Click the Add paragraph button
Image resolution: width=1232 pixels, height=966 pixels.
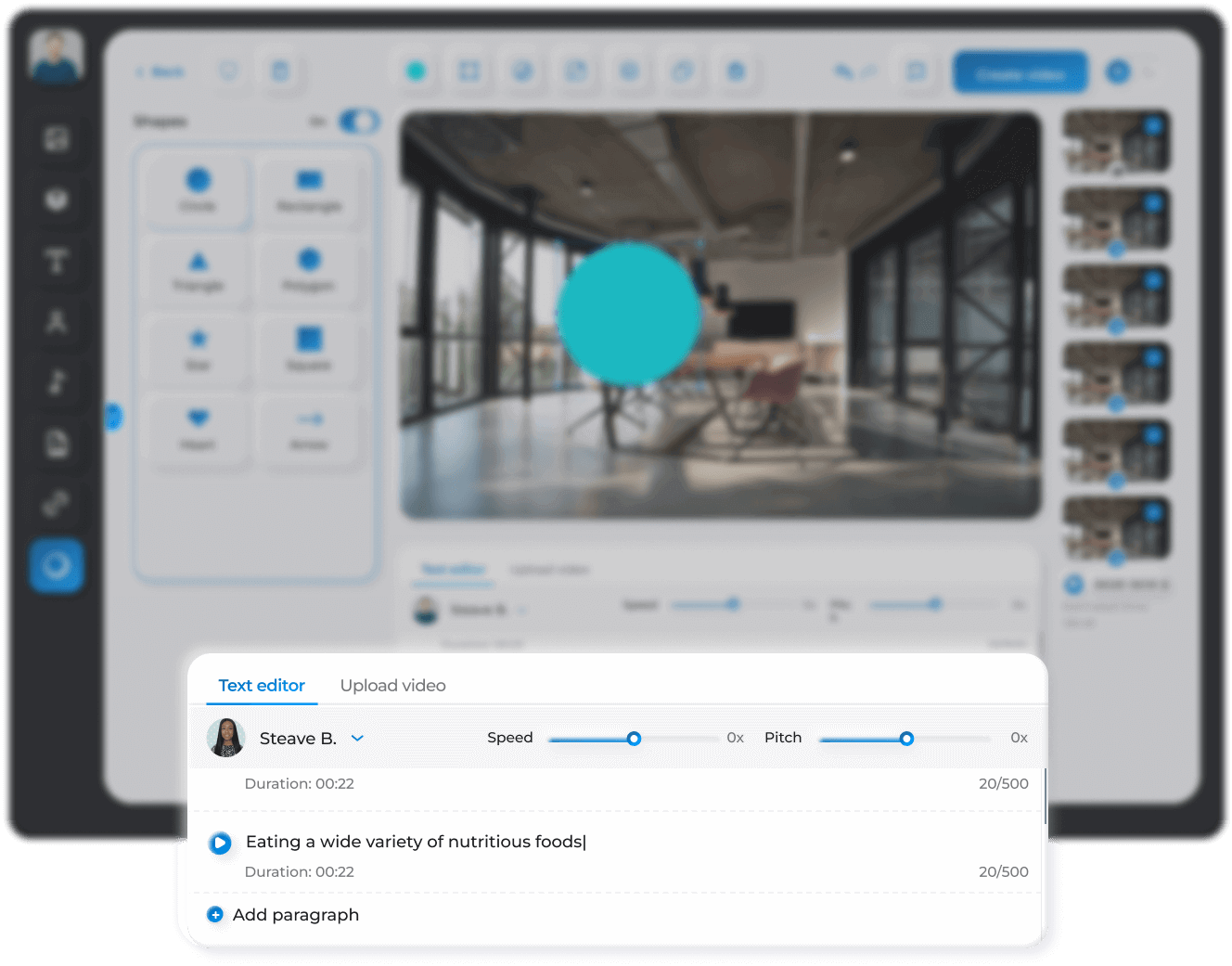coord(282,915)
